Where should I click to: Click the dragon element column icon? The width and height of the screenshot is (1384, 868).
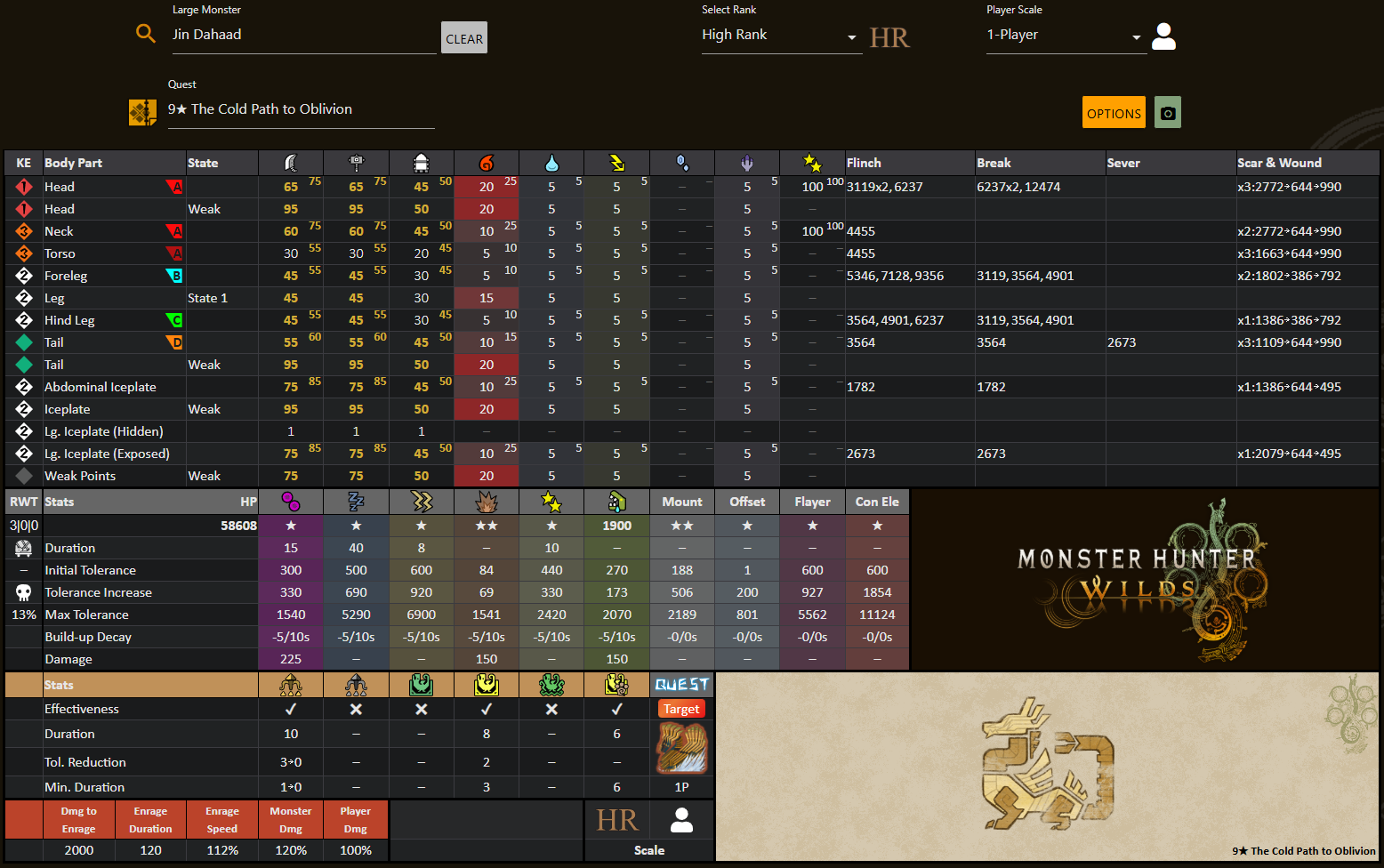pos(747,163)
